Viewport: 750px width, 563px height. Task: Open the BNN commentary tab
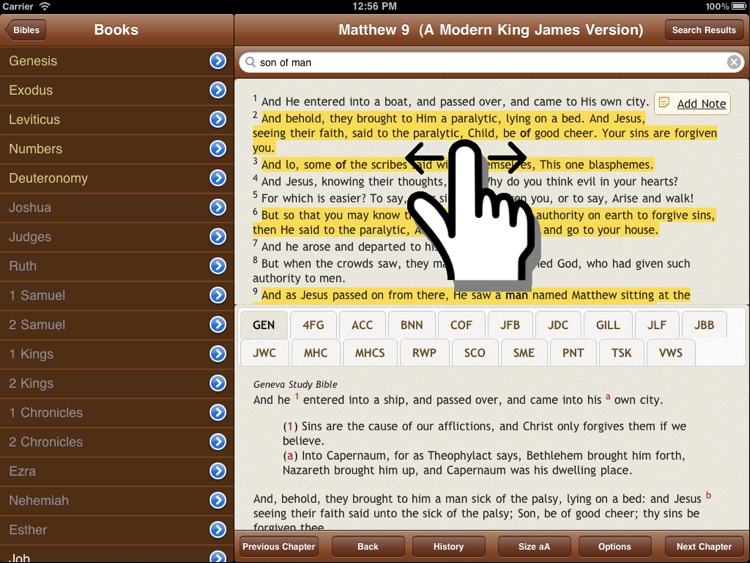411,325
